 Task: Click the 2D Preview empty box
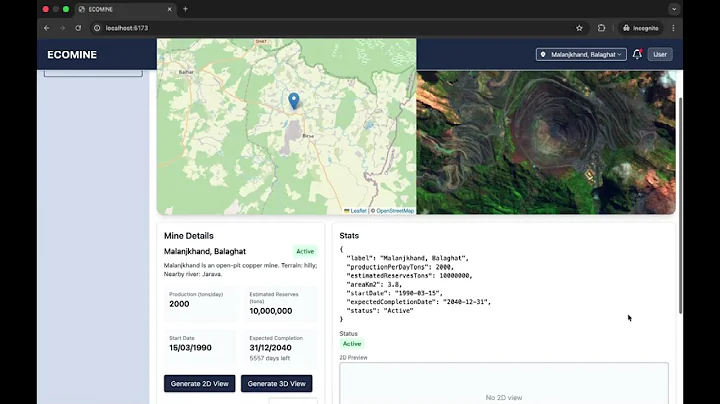[504, 383]
